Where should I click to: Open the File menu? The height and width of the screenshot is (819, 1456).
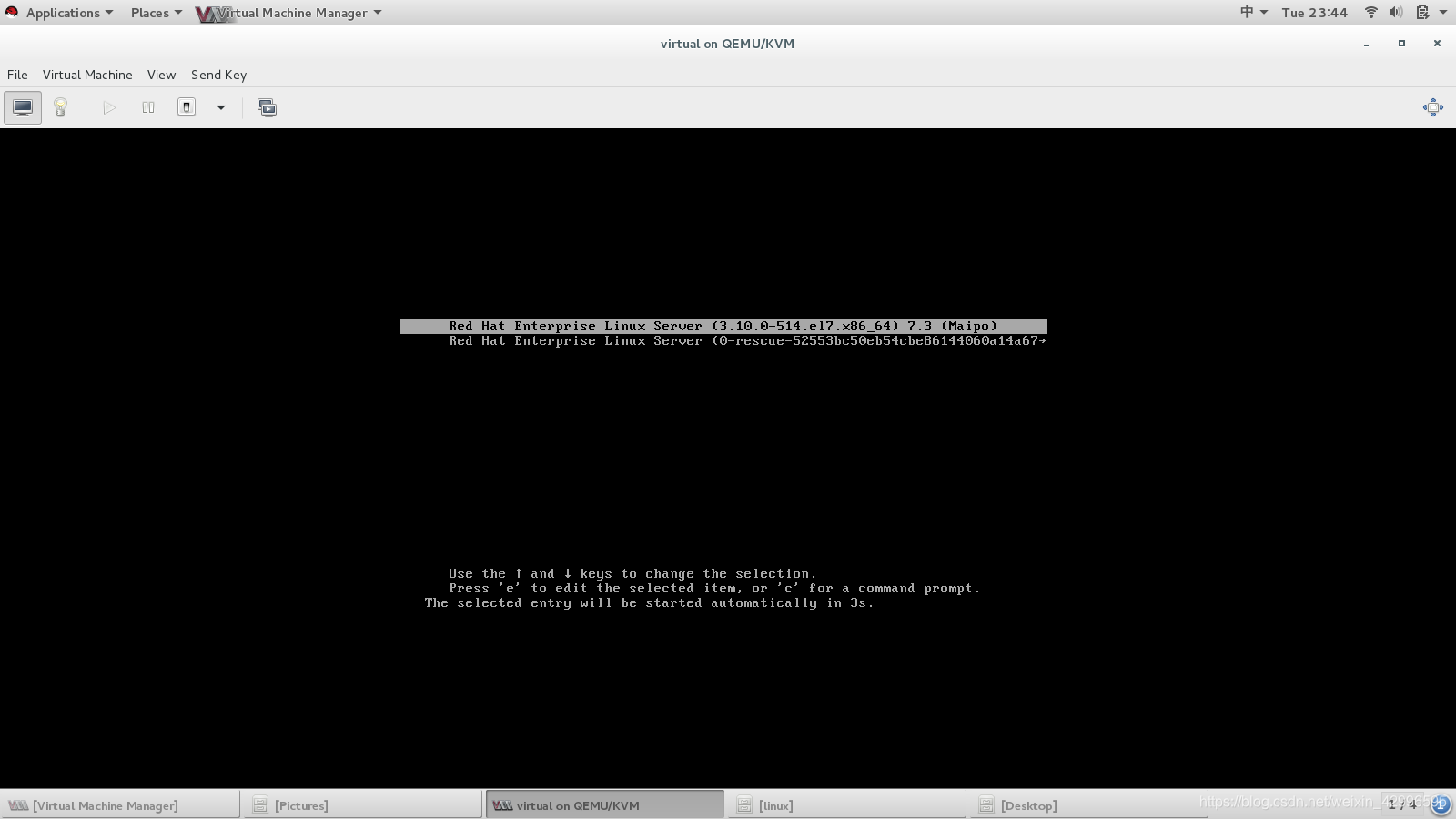17,75
